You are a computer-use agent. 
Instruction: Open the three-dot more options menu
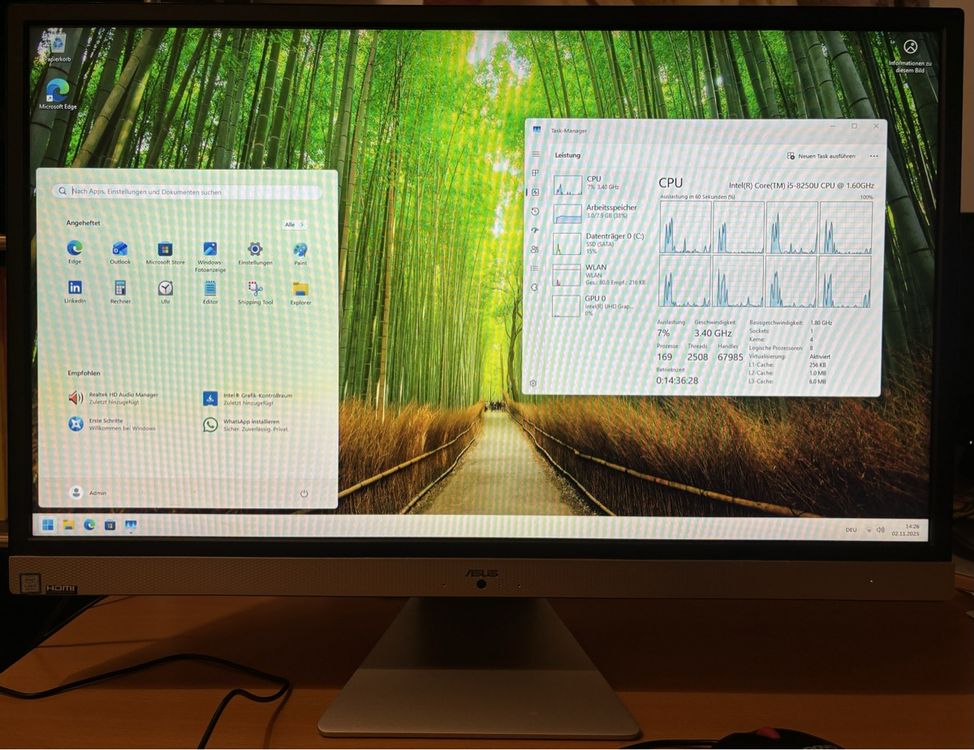pos(873,156)
